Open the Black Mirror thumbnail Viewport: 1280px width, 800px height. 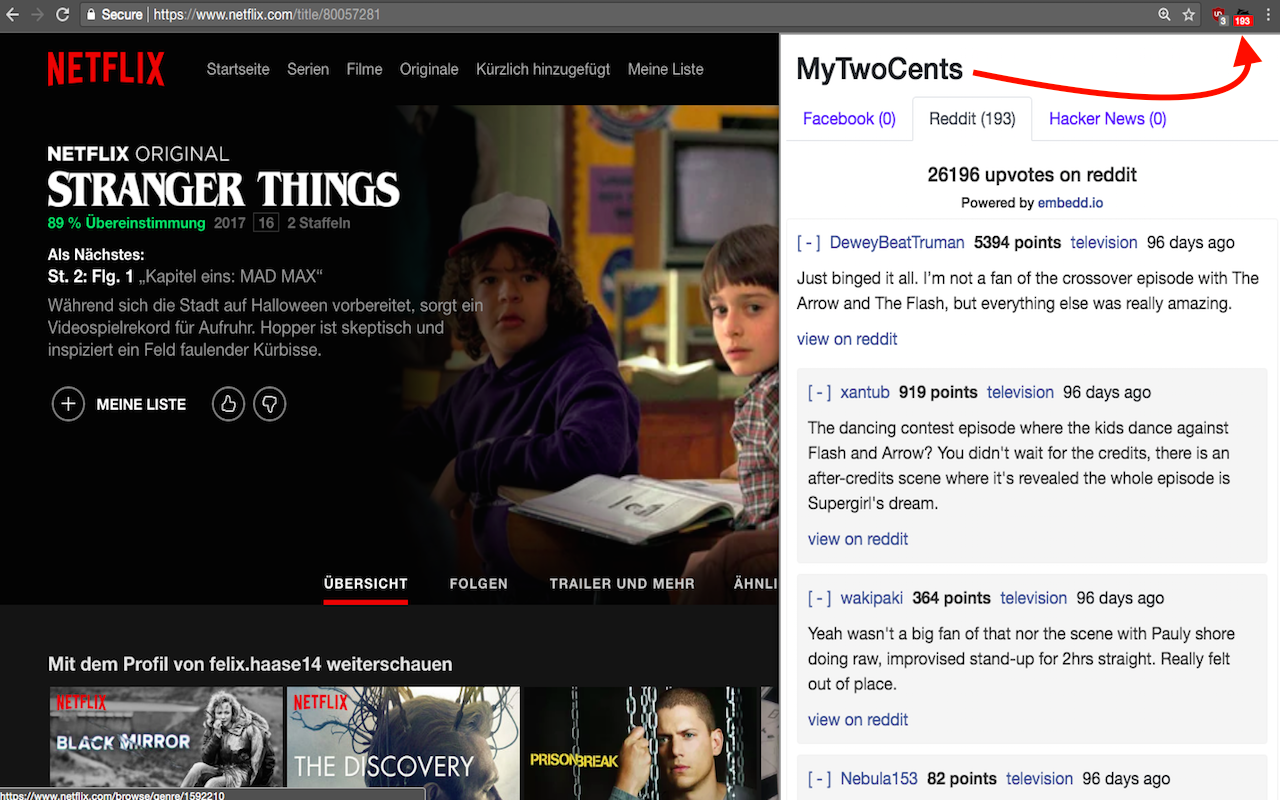tap(165, 738)
